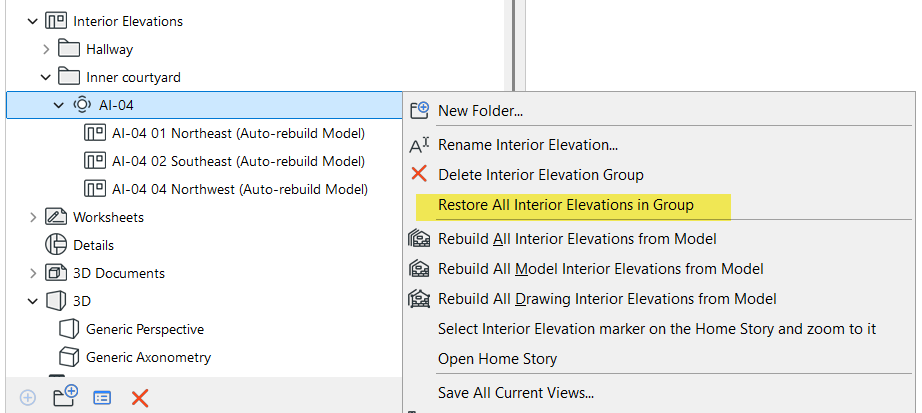Expand the 3D Documents node
The width and height of the screenshot is (922, 413).
33,273
